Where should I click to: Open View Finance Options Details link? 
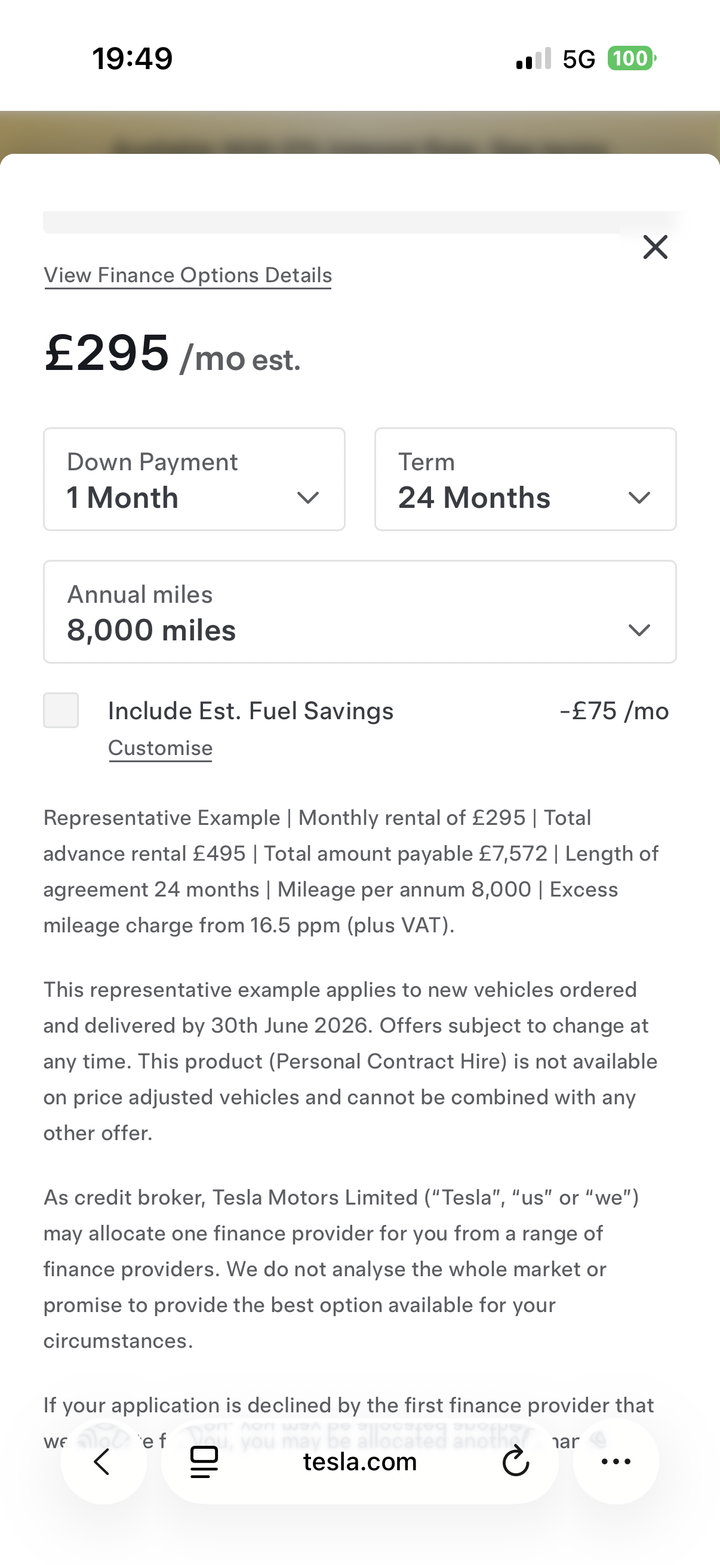click(188, 275)
